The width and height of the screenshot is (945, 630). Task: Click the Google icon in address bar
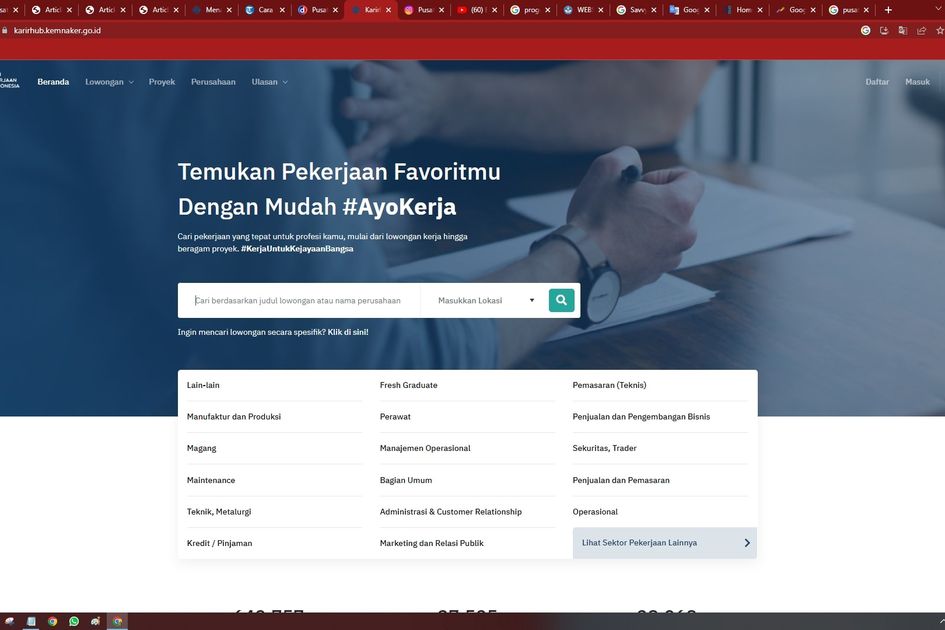pyautogui.click(x=865, y=30)
